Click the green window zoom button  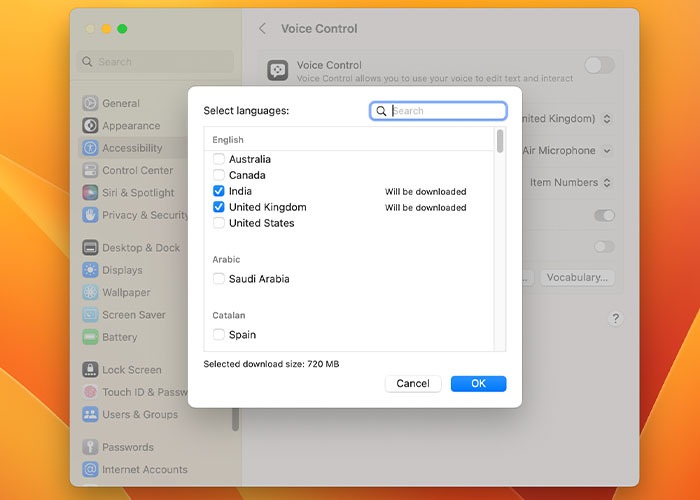point(122,29)
